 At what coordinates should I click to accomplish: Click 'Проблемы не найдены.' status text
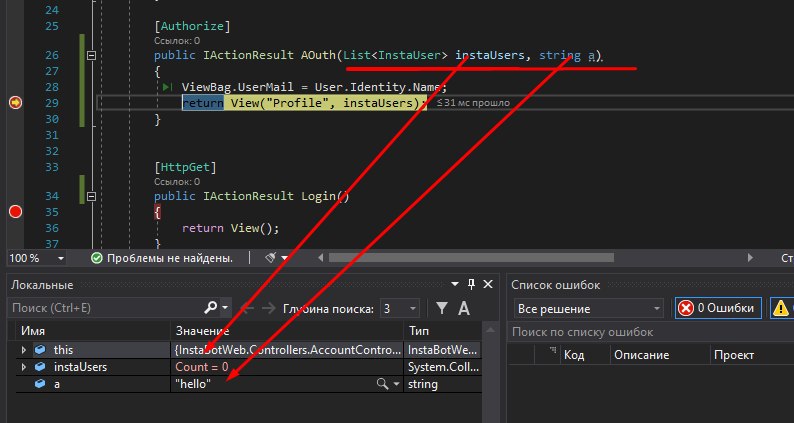pyautogui.click(x=170, y=258)
